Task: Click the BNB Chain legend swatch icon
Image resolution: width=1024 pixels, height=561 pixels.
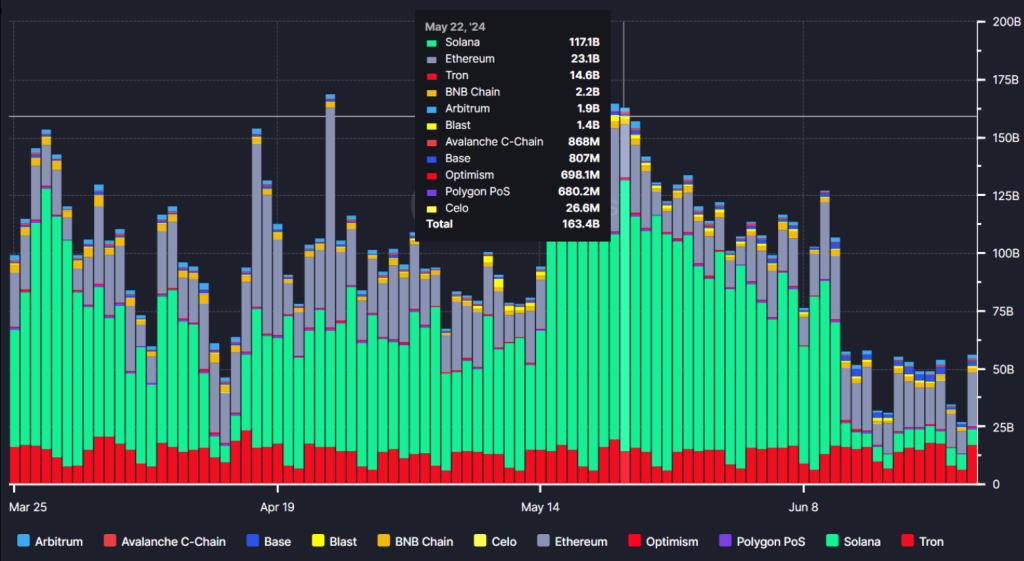Action: pos(383,541)
